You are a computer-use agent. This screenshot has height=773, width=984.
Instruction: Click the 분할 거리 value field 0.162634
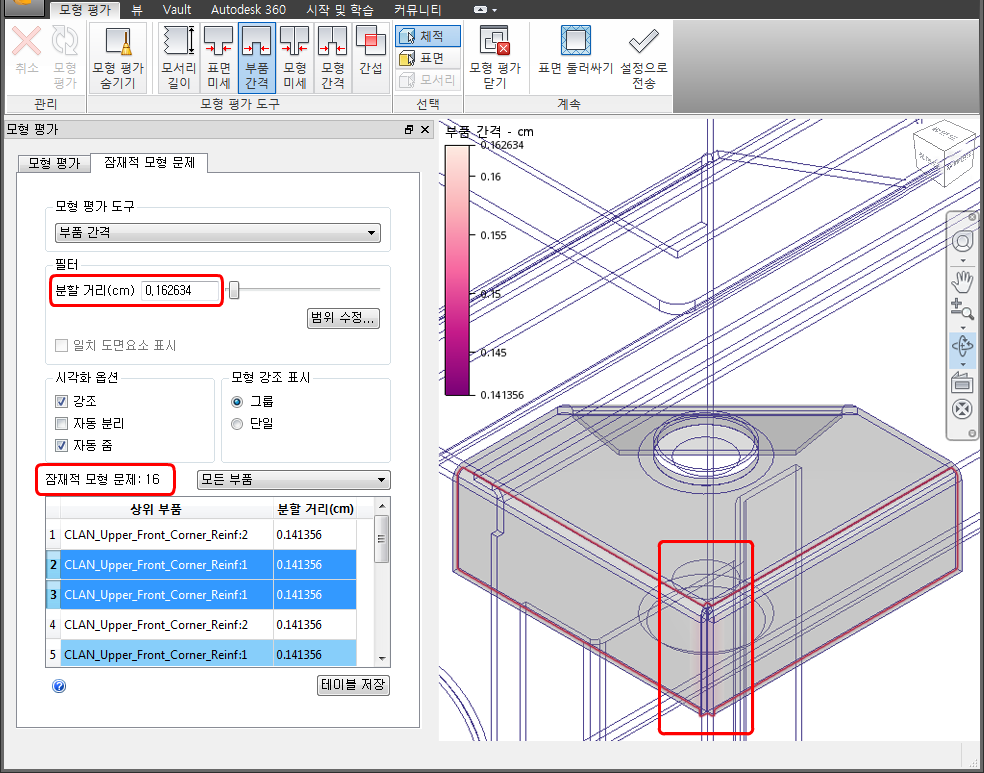(x=179, y=291)
